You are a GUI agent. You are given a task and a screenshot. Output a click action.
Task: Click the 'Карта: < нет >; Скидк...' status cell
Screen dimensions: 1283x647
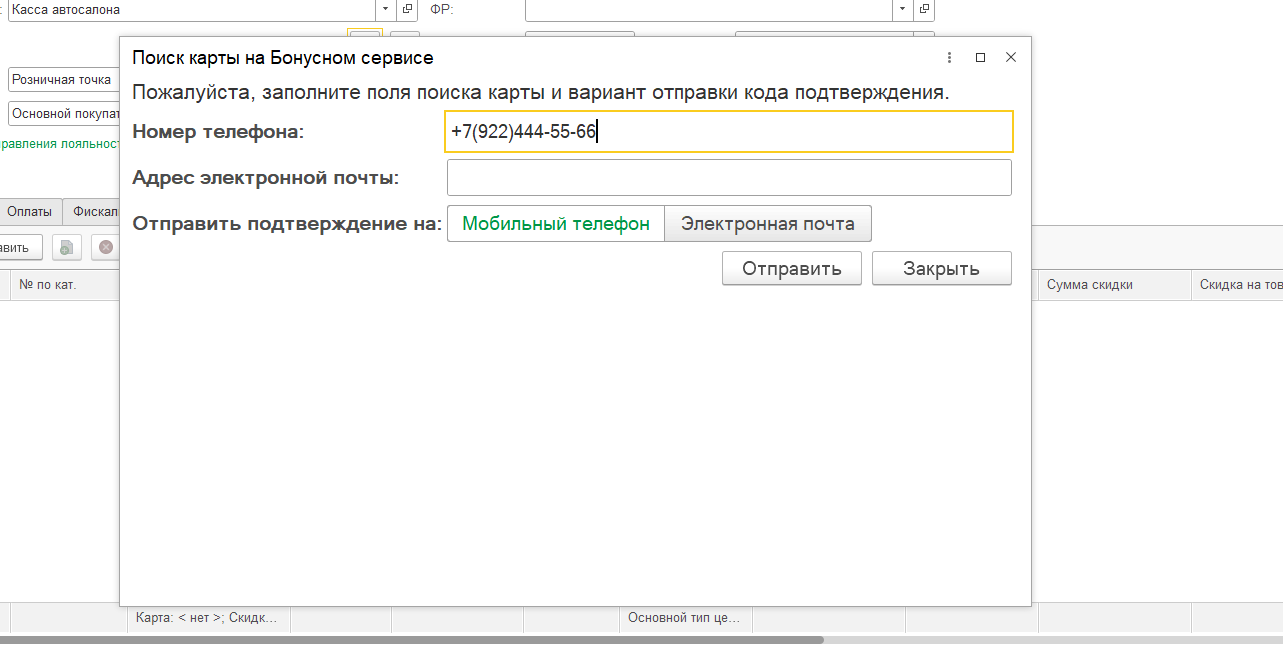coord(211,618)
